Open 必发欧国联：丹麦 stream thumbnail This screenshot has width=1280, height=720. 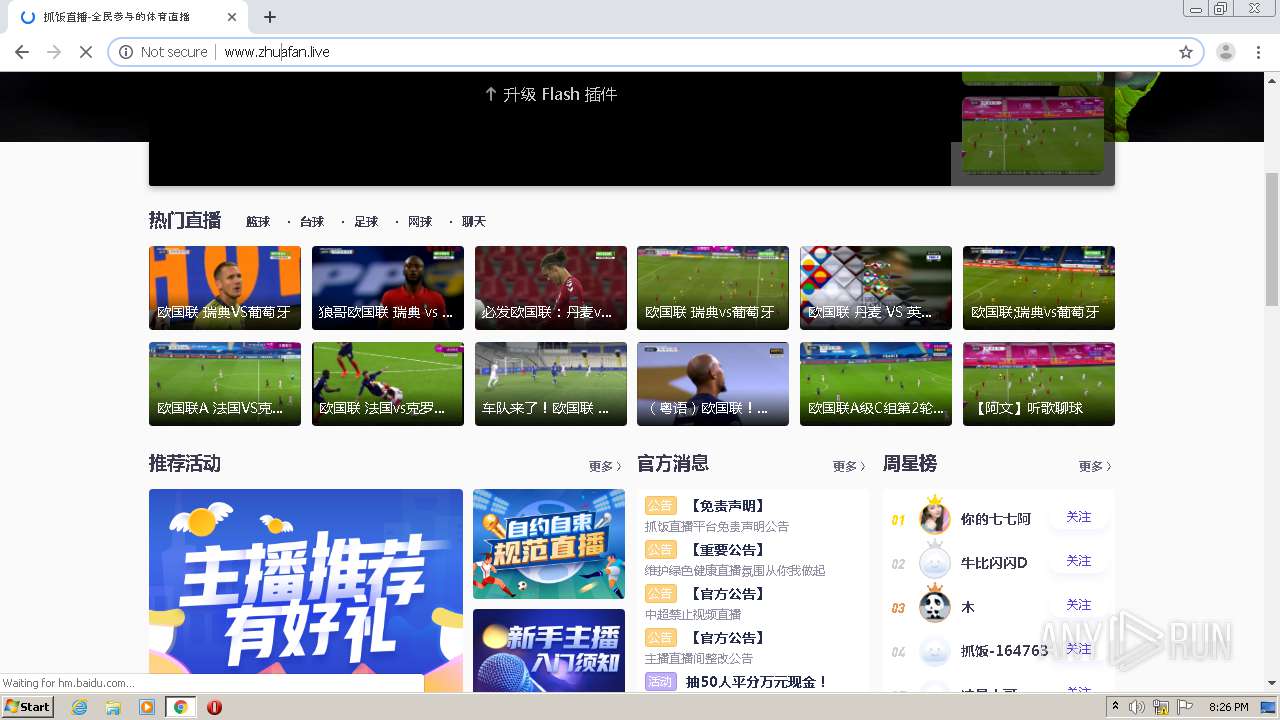(551, 288)
